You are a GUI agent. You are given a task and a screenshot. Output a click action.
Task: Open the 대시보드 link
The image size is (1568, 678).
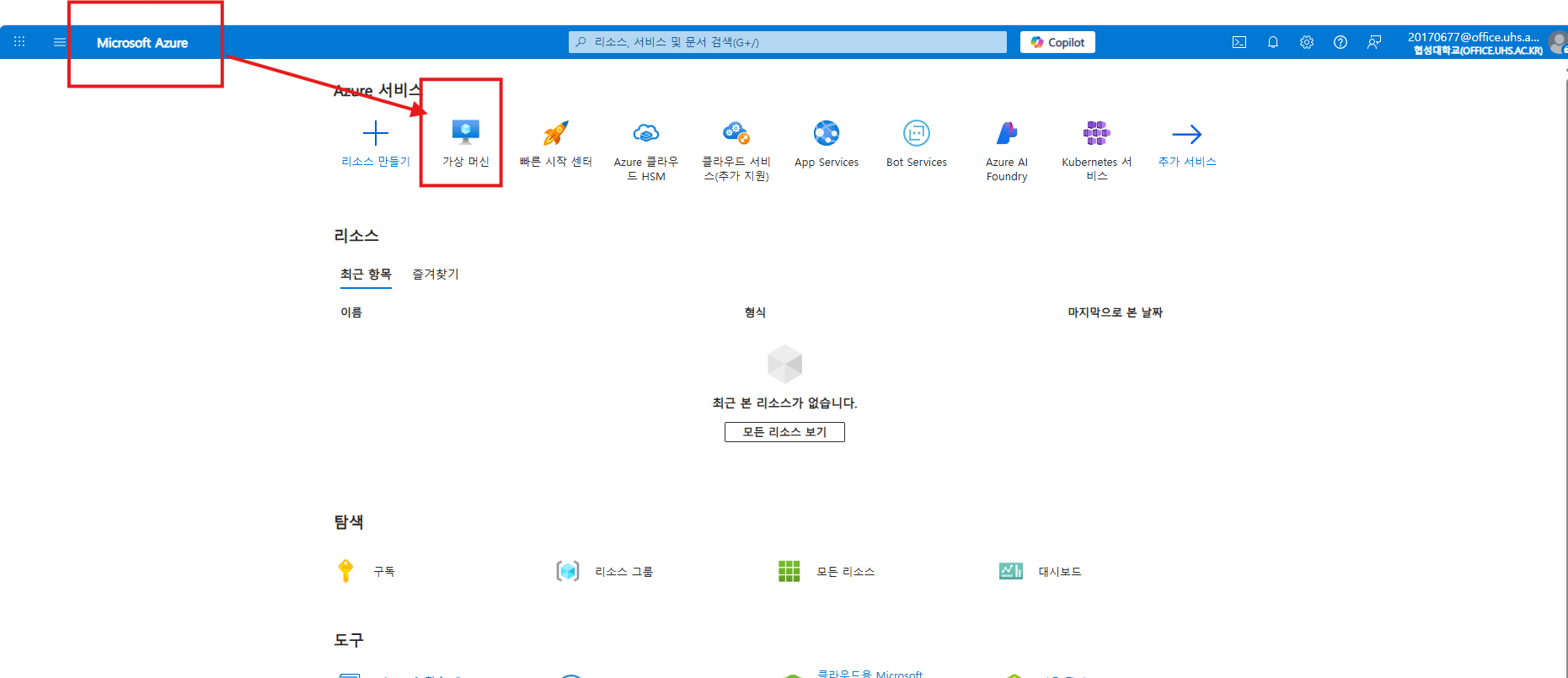(1060, 572)
